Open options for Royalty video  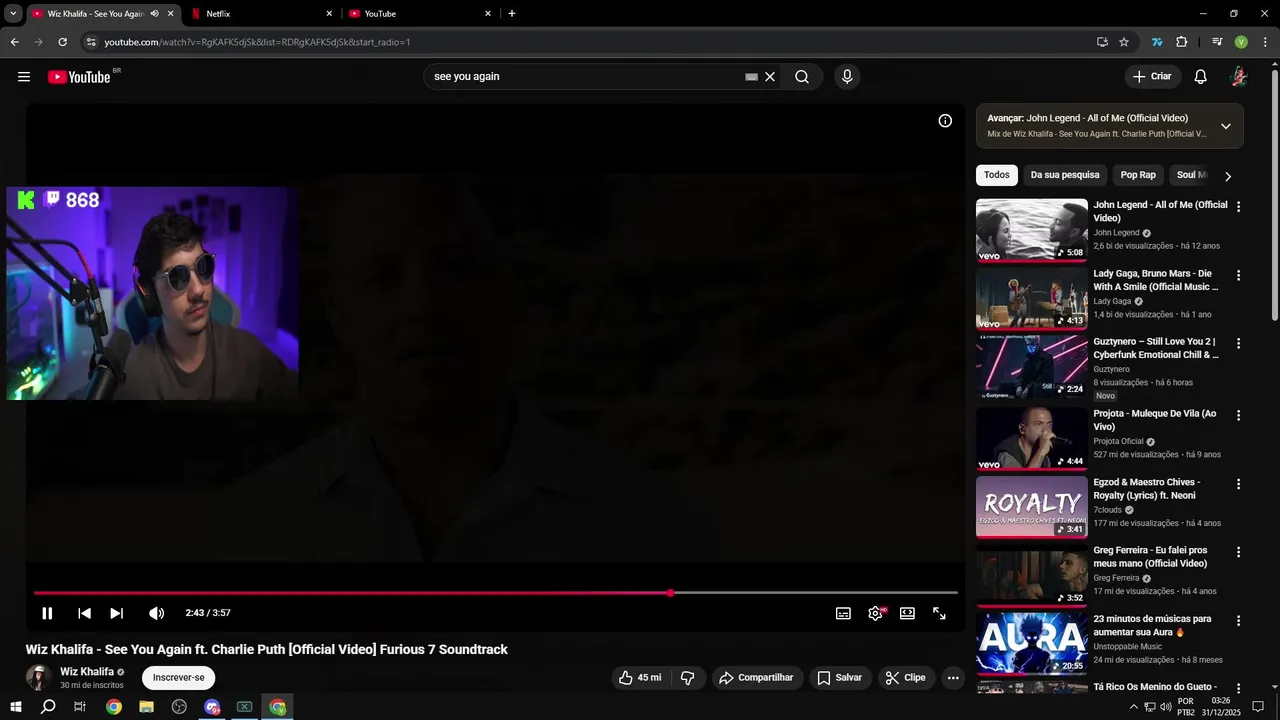[x=1238, y=484]
